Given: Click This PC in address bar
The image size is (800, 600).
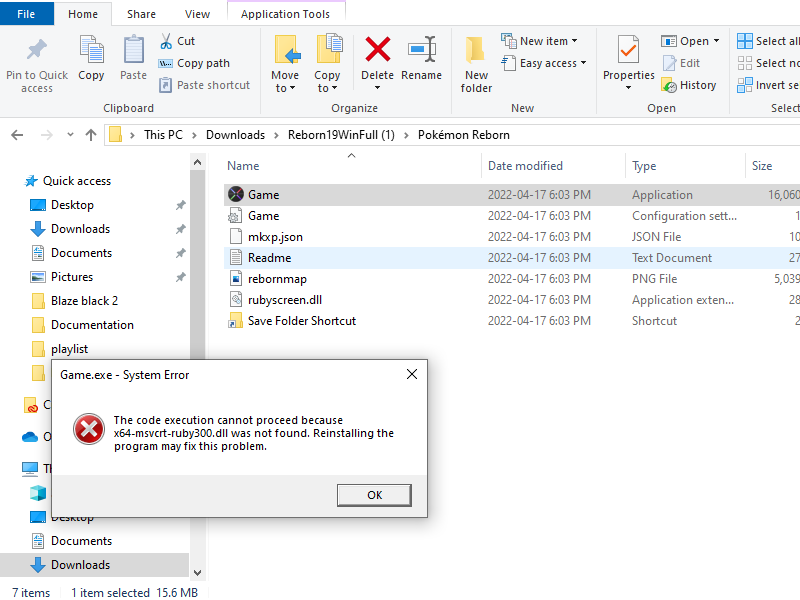Looking at the screenshot, I should 163,135.
